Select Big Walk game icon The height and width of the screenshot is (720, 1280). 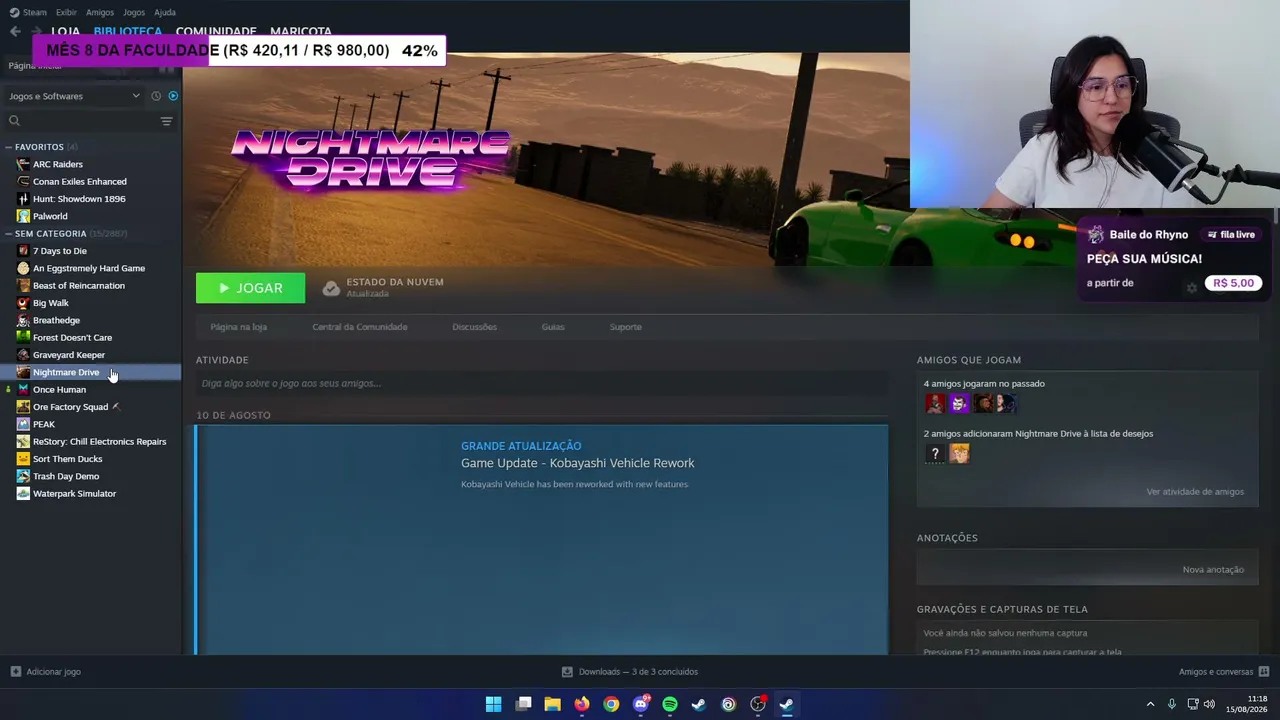click(23, 303)
